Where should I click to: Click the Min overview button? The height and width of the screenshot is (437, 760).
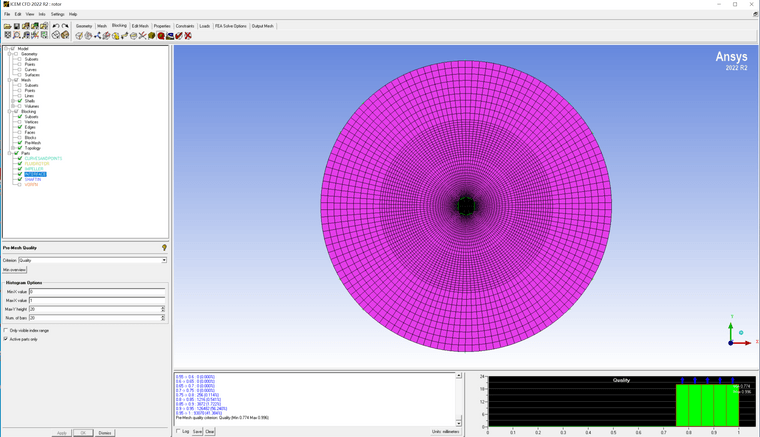coord(14,270)
